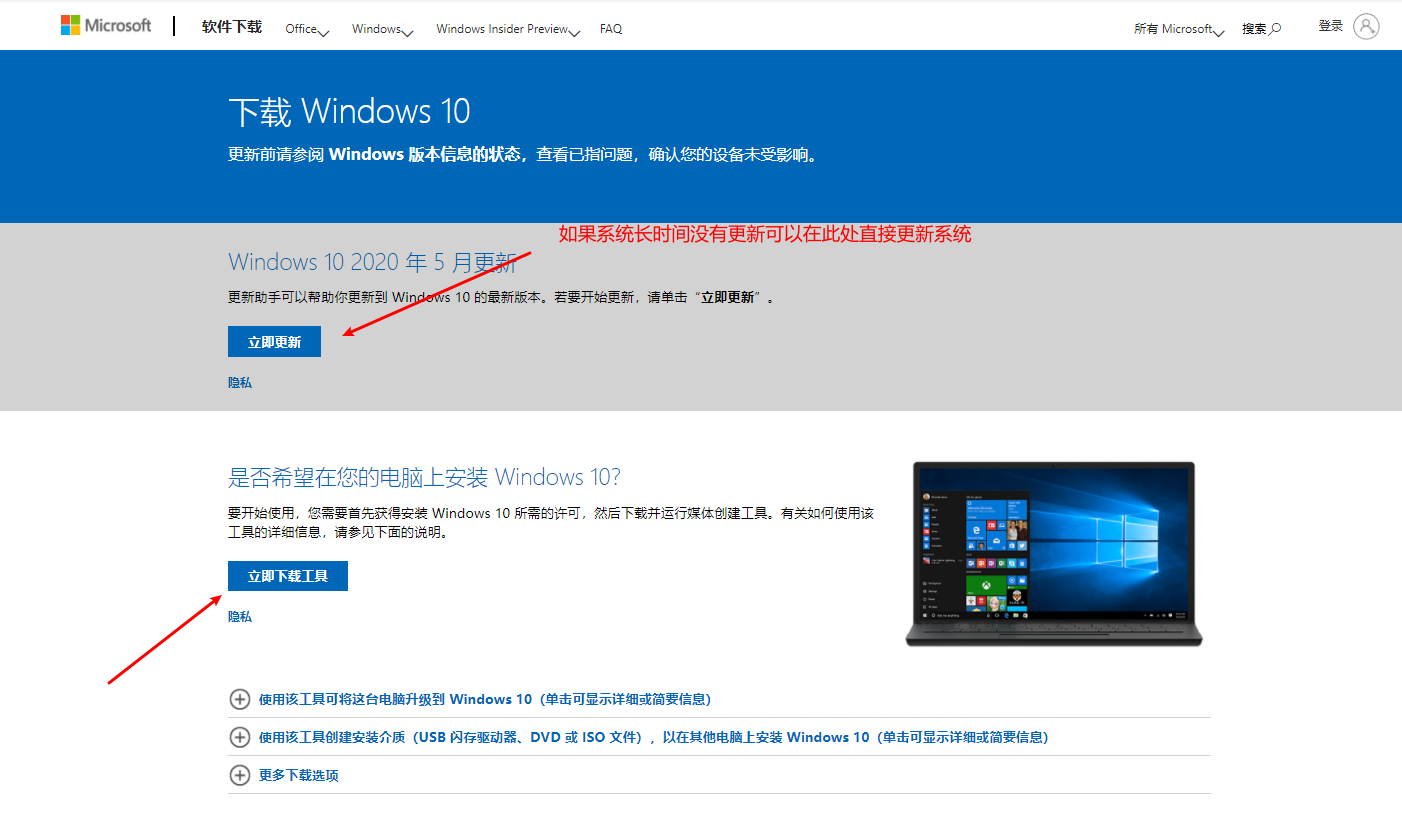Open the FAQ menu item

(x=611, y=29)
